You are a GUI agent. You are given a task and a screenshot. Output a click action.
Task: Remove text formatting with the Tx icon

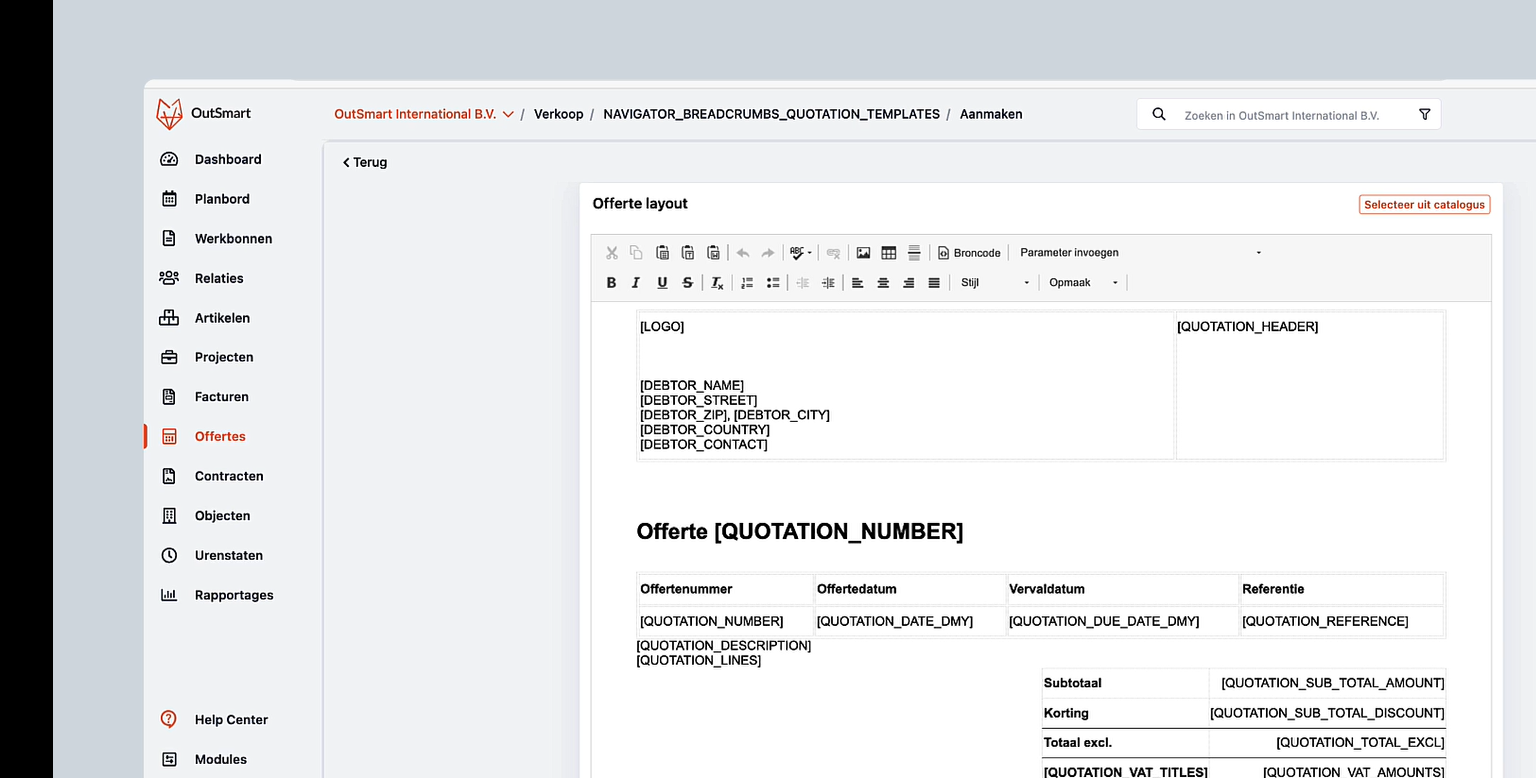pos(716,282)
